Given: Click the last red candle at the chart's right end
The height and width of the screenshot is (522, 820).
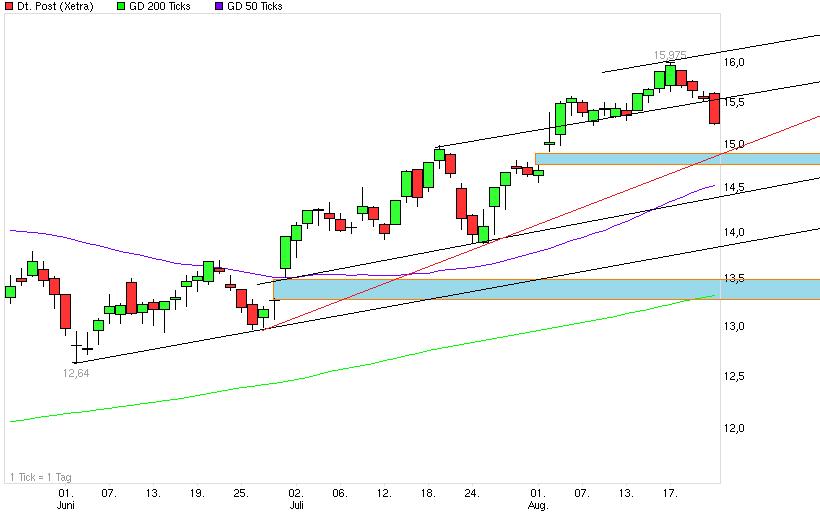Looking at the screenshot, I should [714, 109].
